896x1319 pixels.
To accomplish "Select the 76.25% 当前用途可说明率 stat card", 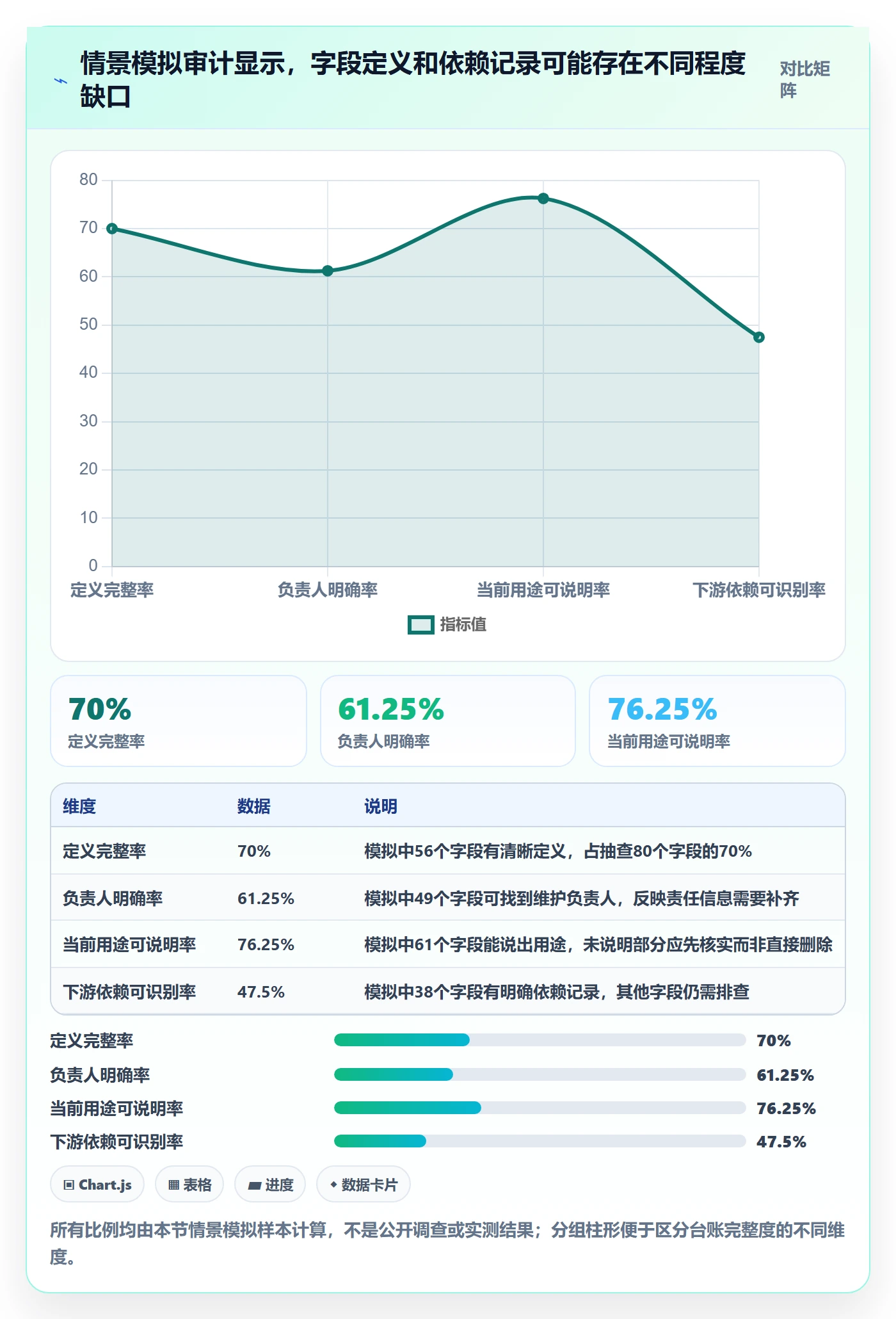I will [x=717, y=721].
